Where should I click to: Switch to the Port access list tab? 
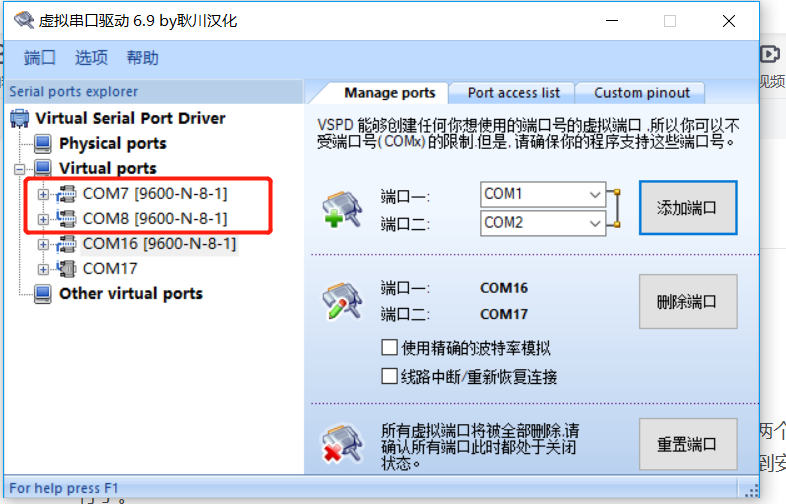tap(513, 93)
